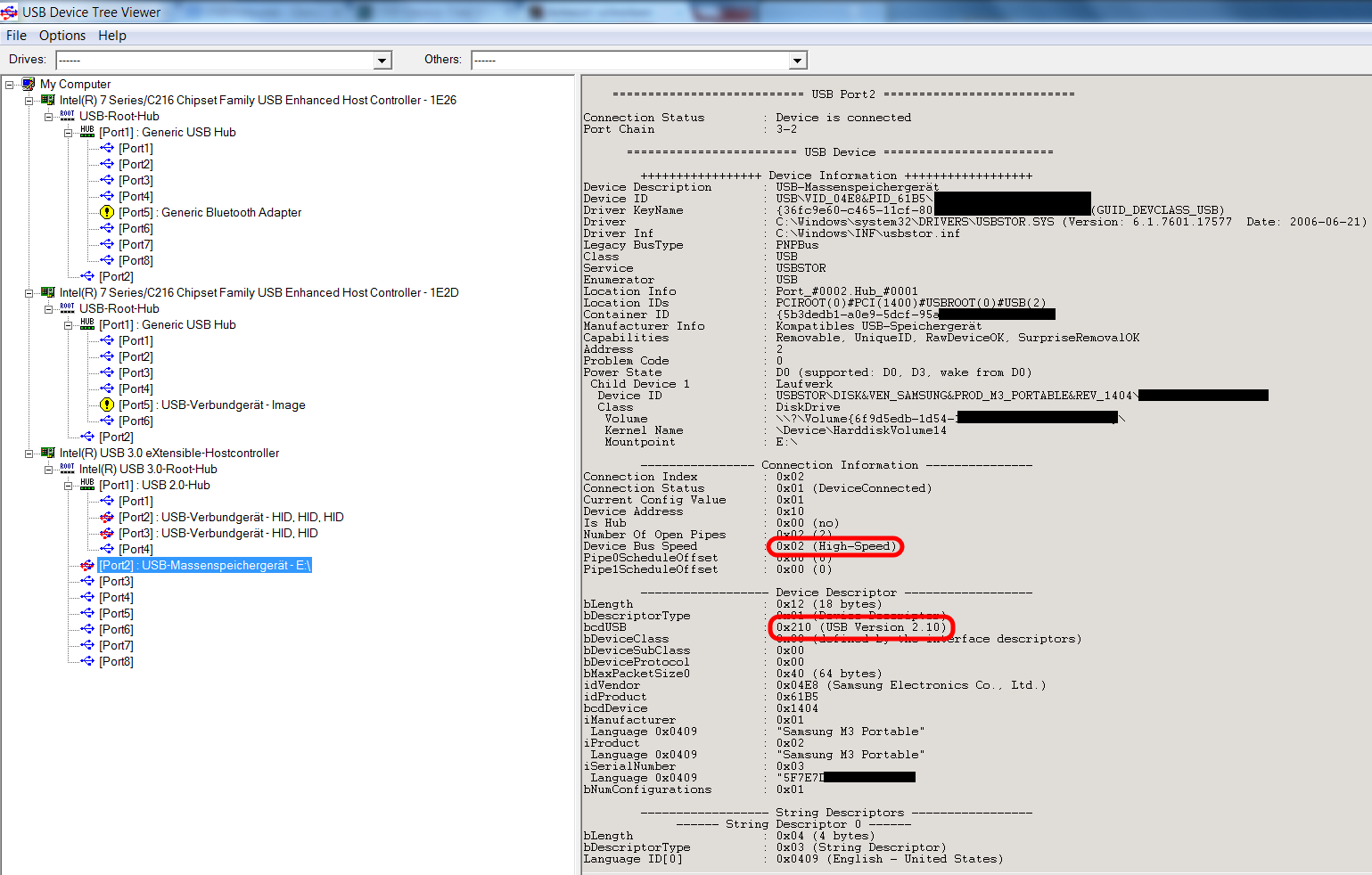
Task: Open the Options menu
Action: (62, 36)
